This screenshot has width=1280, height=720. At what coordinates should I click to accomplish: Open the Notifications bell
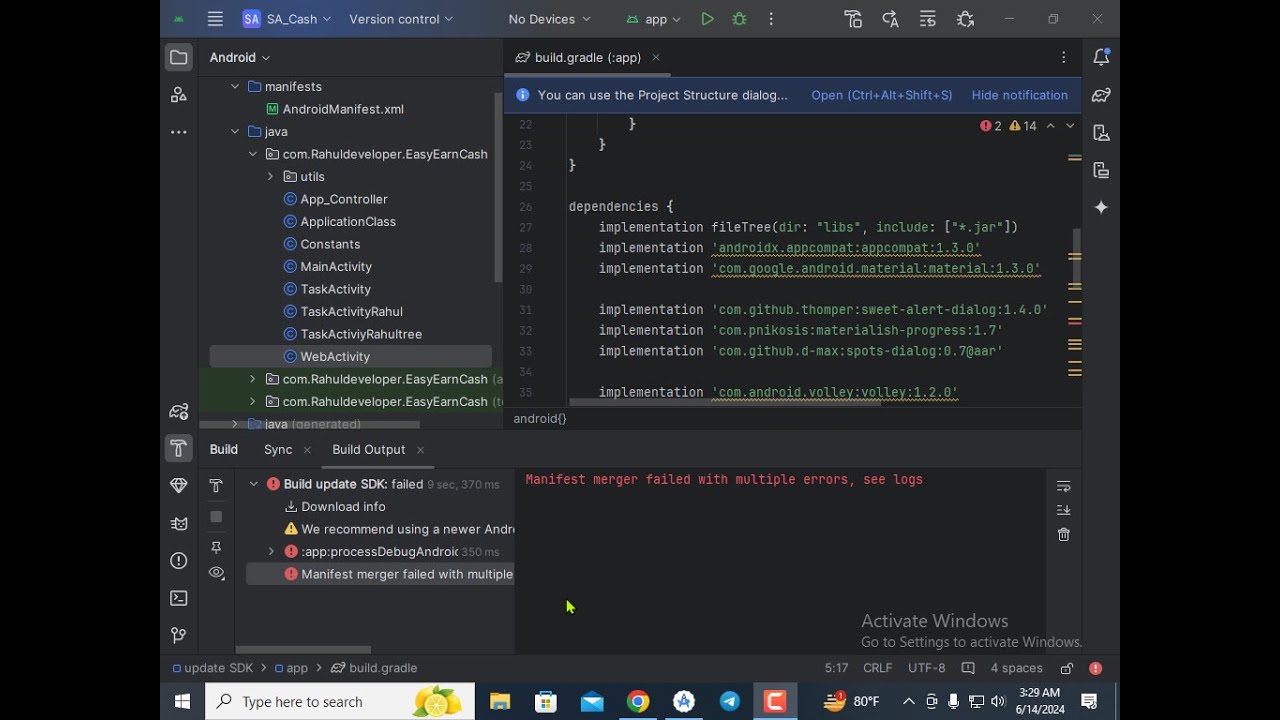pos(1101,57)
